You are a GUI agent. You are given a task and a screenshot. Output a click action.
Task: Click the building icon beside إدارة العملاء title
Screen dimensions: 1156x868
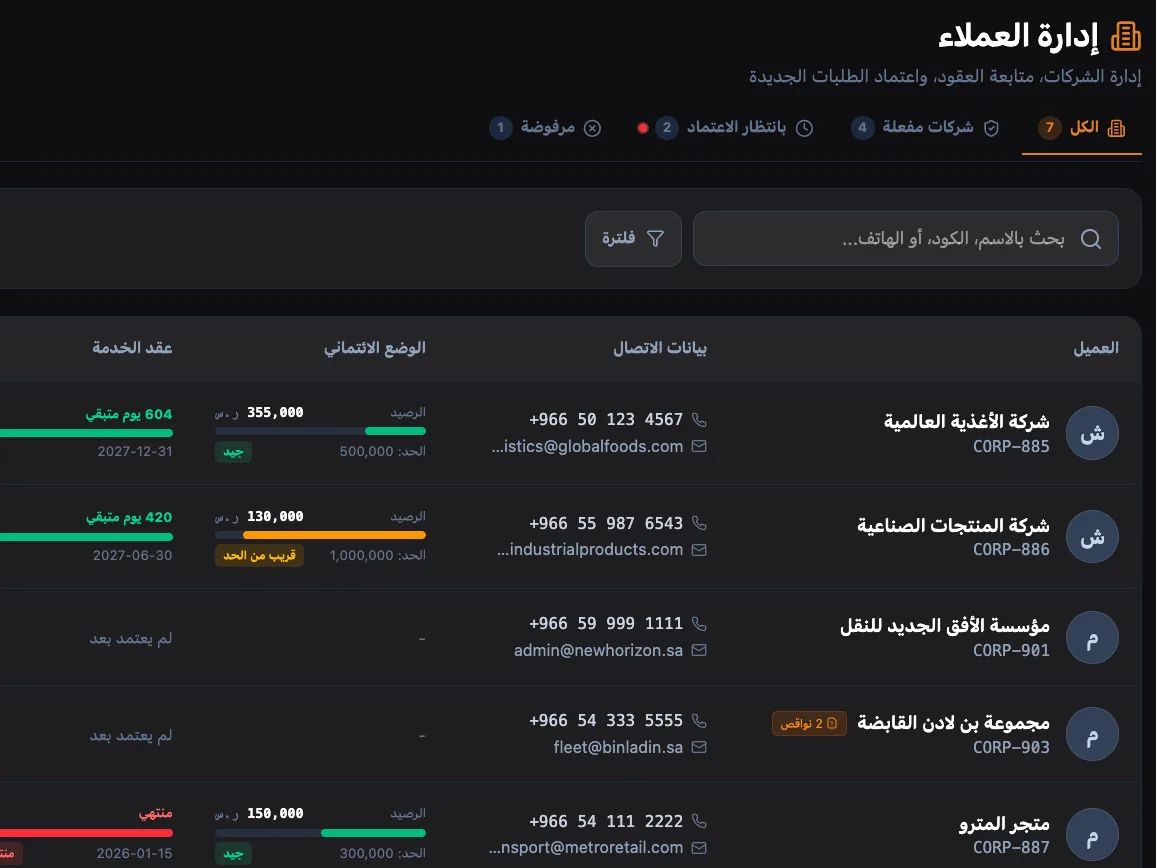tap(1125, 36)
